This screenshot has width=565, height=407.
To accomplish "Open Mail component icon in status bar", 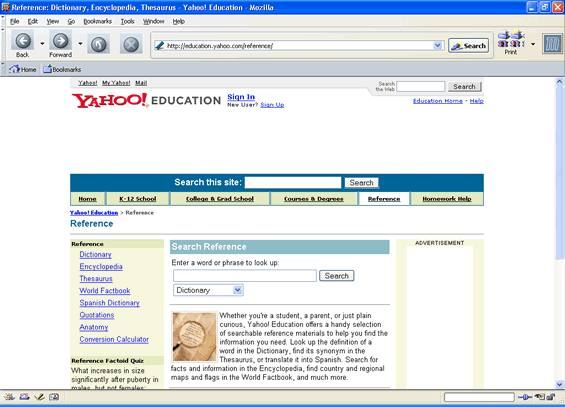I will [24, 397].
